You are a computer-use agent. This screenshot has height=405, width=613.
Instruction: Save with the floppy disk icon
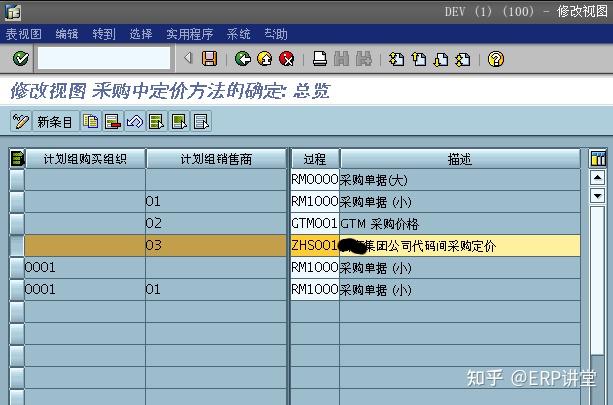[x=210, y=59]
